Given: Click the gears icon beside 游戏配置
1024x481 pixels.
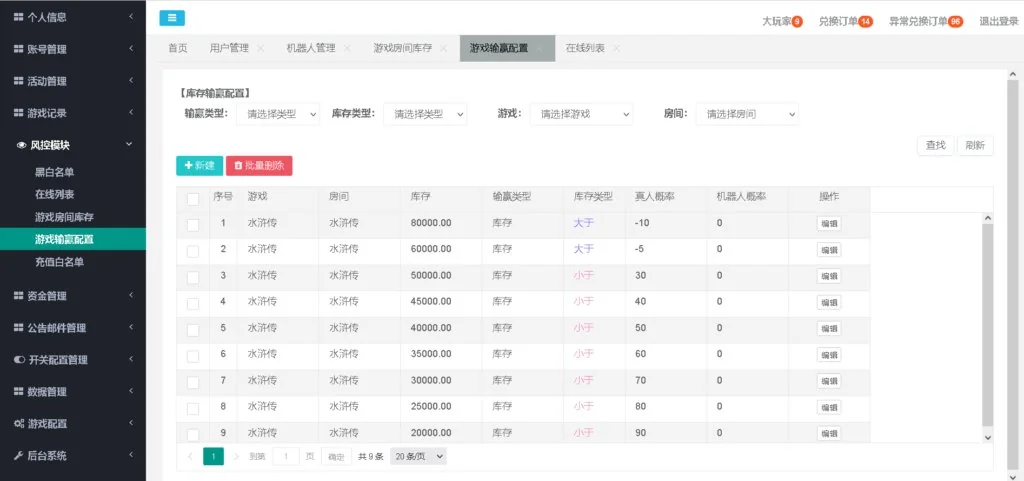Looking at the screenshot, I should 19,424.
